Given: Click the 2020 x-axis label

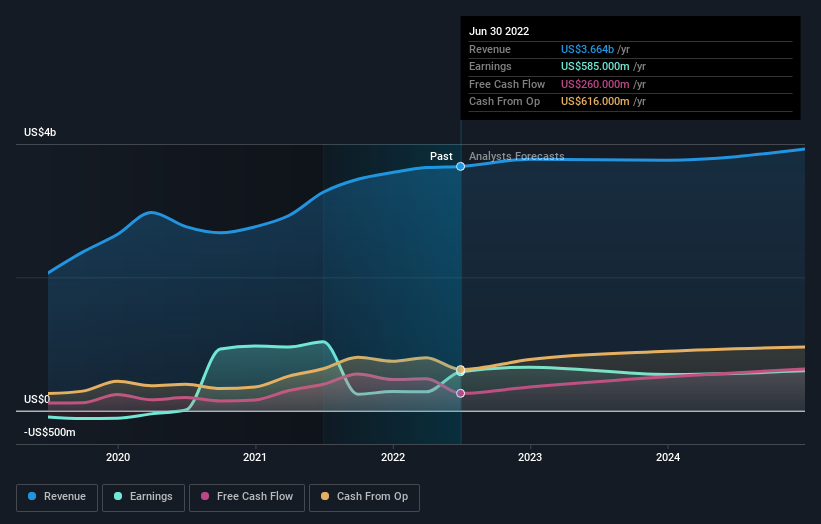Looking at the screenshot, I should pos(118,457).
